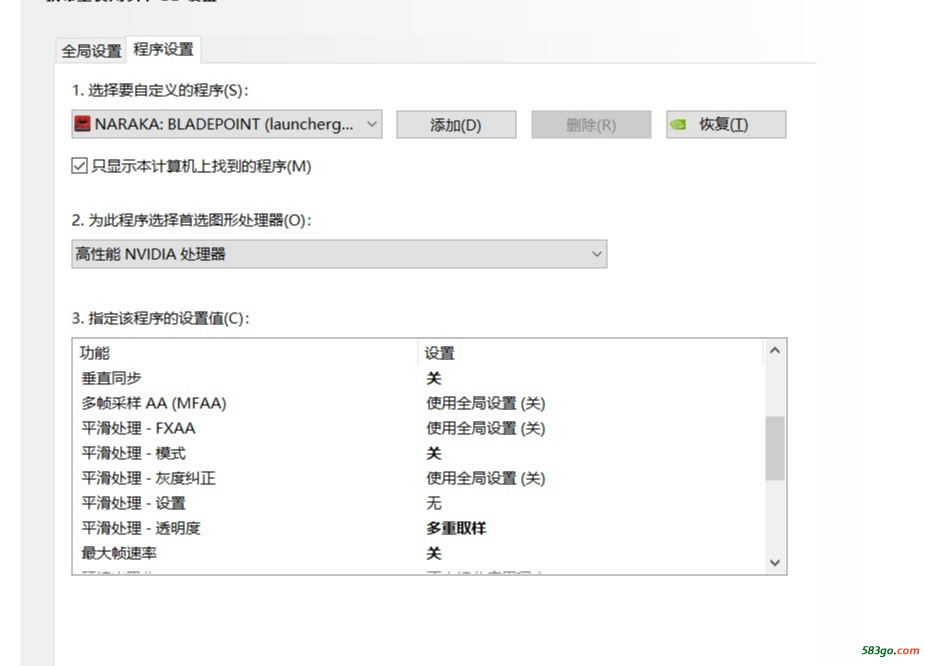Switch to the 全局设置 tab
The width and height of the screenshot is (925, 666).
point(91,51)
